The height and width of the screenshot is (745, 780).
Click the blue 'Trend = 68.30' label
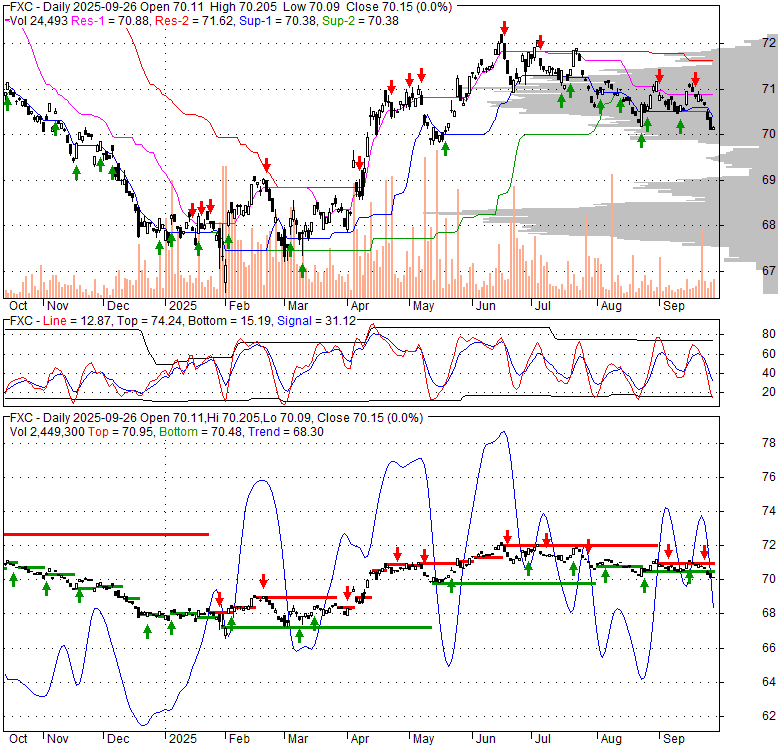pos(286,432)
